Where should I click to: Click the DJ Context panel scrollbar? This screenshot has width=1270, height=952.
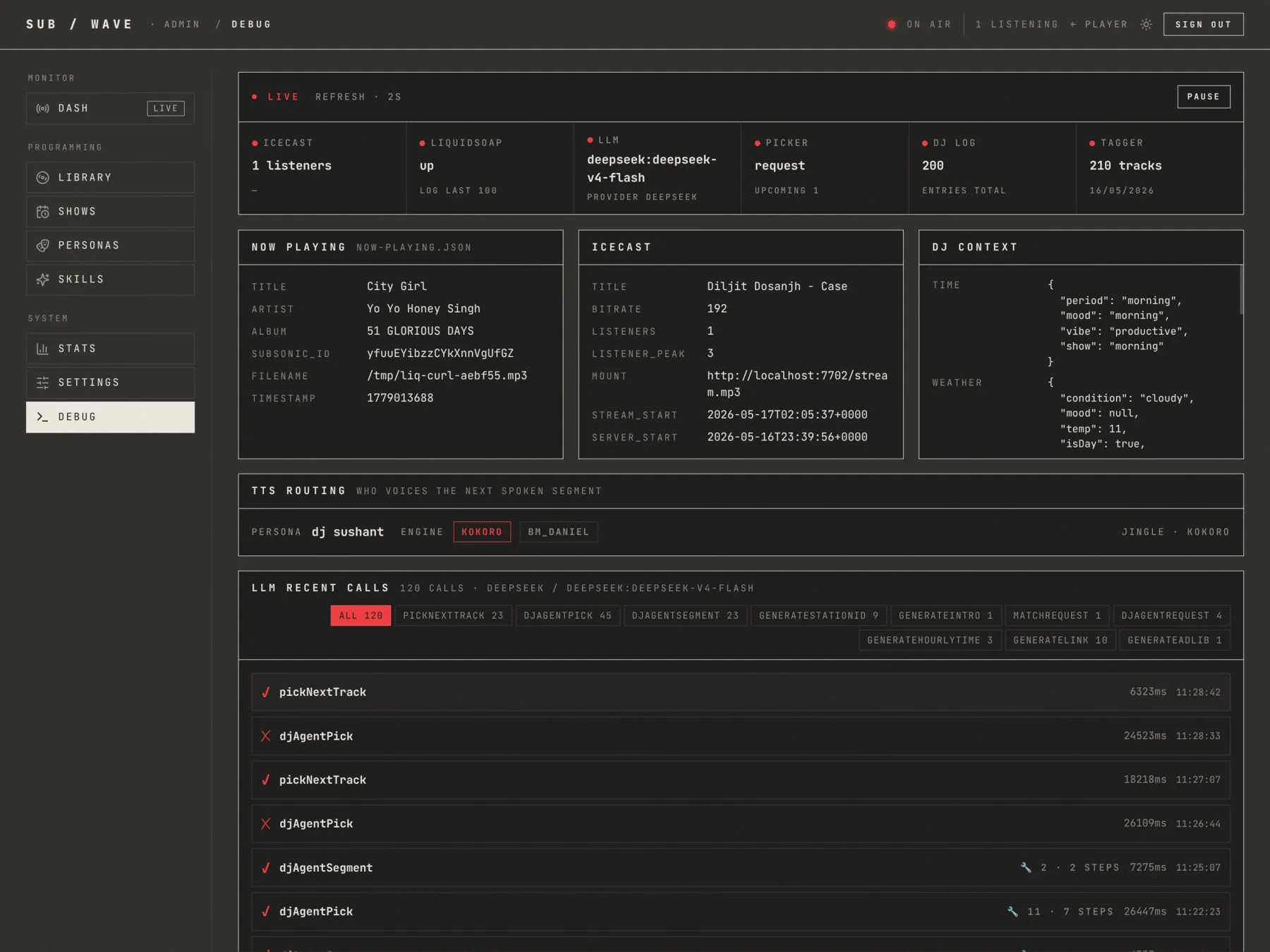pyautogui.click(x=1241, y=290)
